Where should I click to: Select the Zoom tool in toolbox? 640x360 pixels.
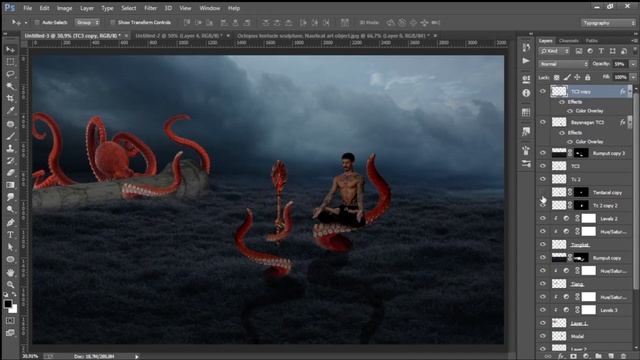tap(10, 284)
